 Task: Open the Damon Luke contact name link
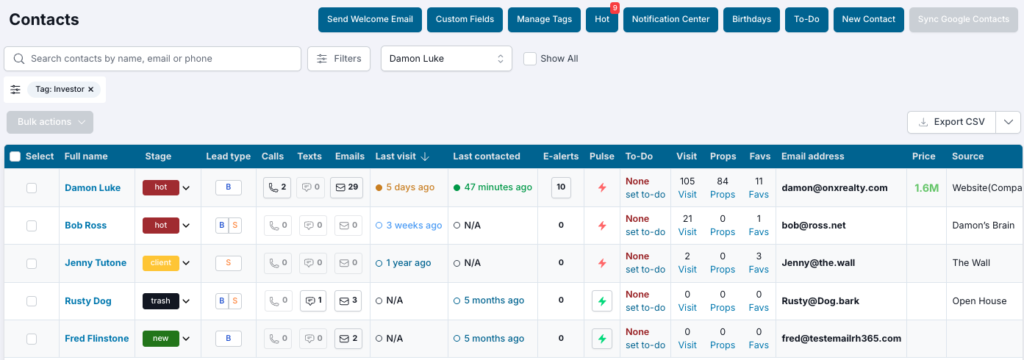click(93, 188)
